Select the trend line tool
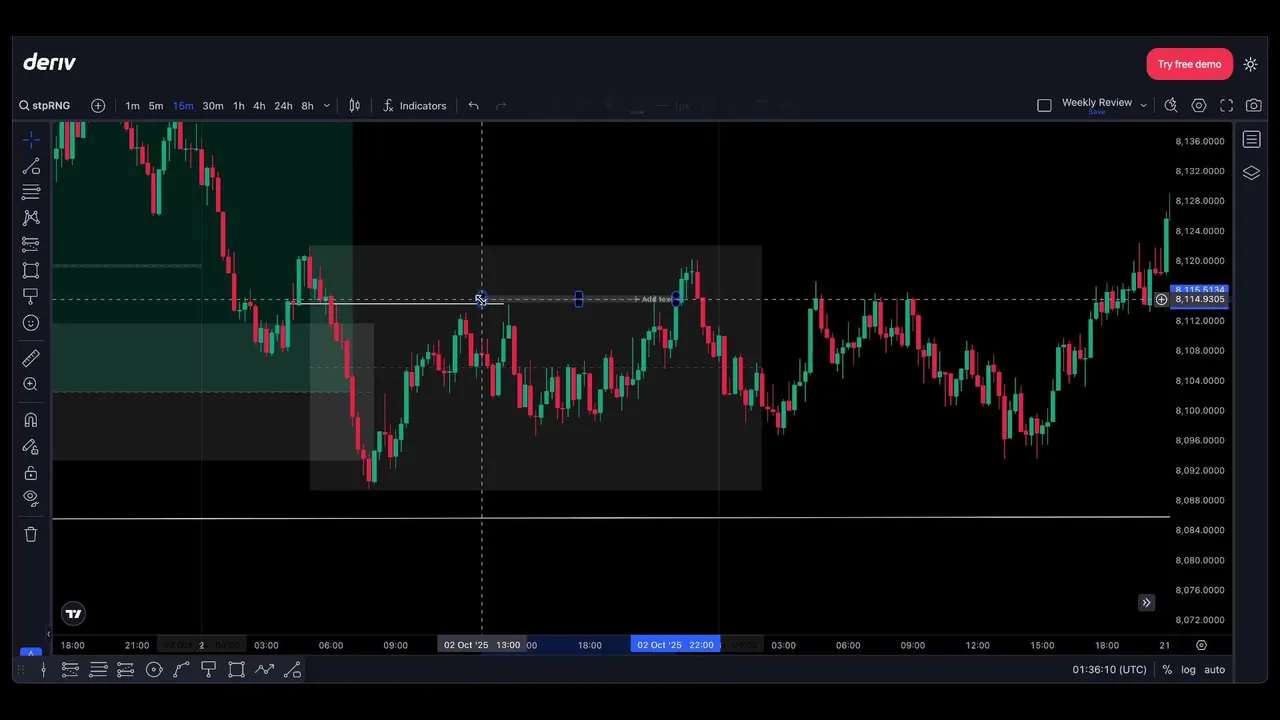1280x720 pixels. (x=31, y=166)
